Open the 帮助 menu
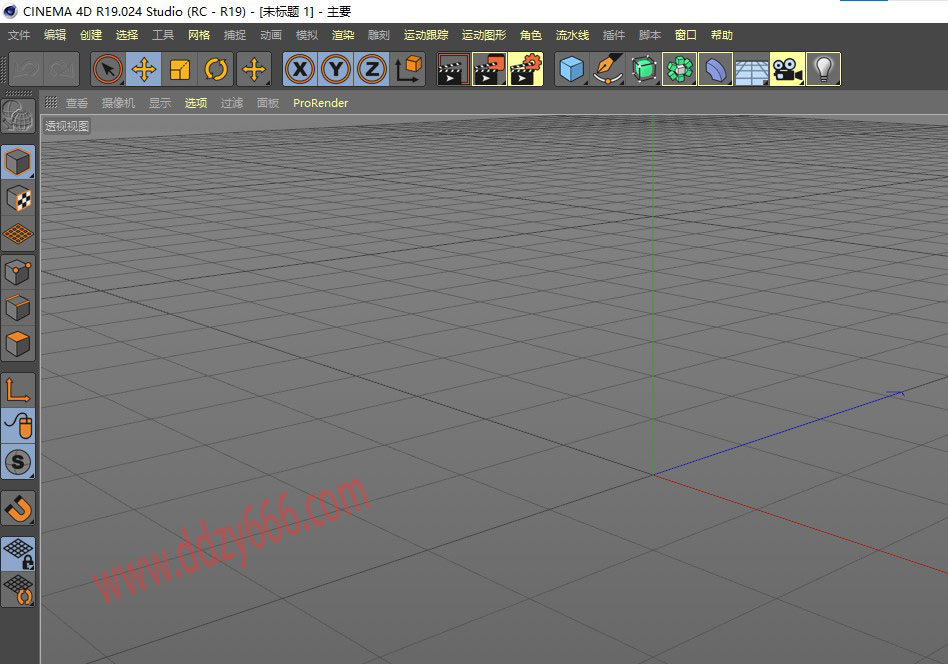Viewport: 948px width, 664px height. 721,35
